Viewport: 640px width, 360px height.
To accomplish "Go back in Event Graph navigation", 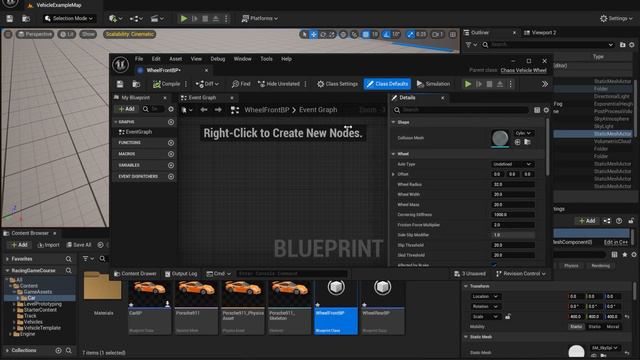I will click(204, 110).
